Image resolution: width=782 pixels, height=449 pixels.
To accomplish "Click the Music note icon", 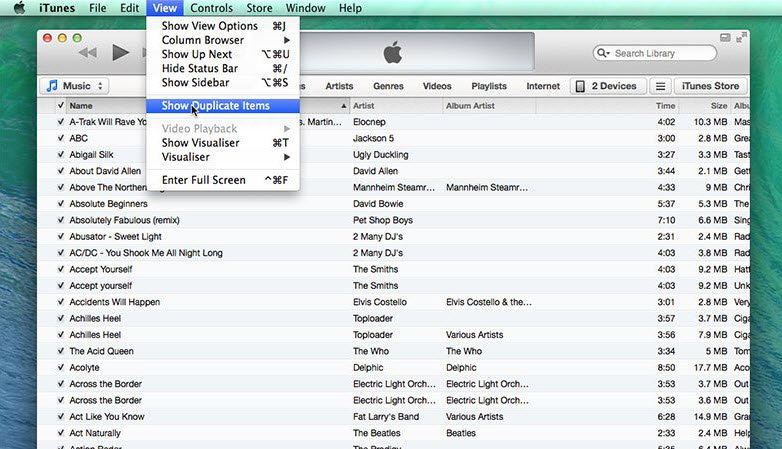I will coord(52,86).
